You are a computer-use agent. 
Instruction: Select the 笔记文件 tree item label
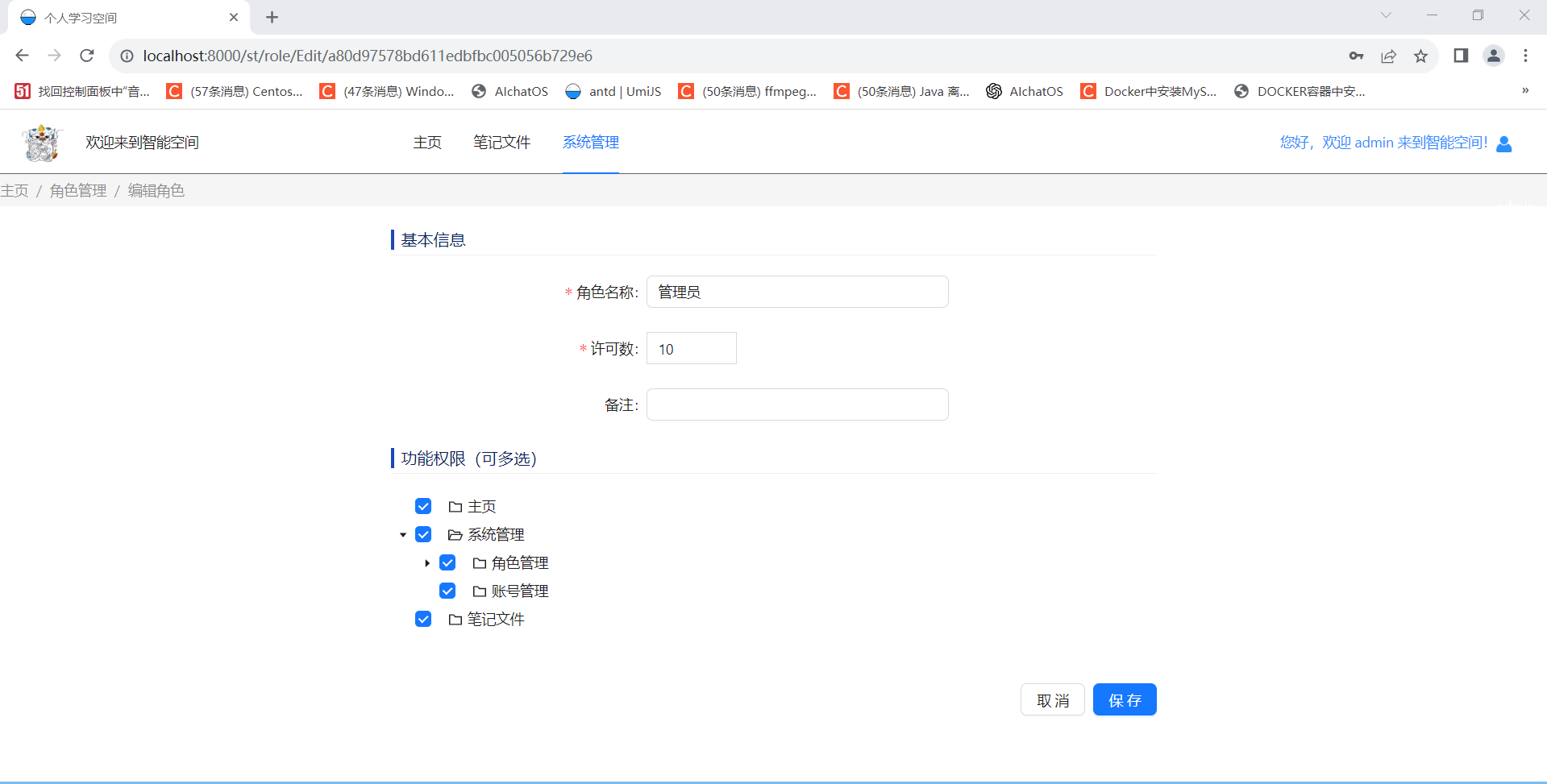pyautogui.click(x=496, y=620)
